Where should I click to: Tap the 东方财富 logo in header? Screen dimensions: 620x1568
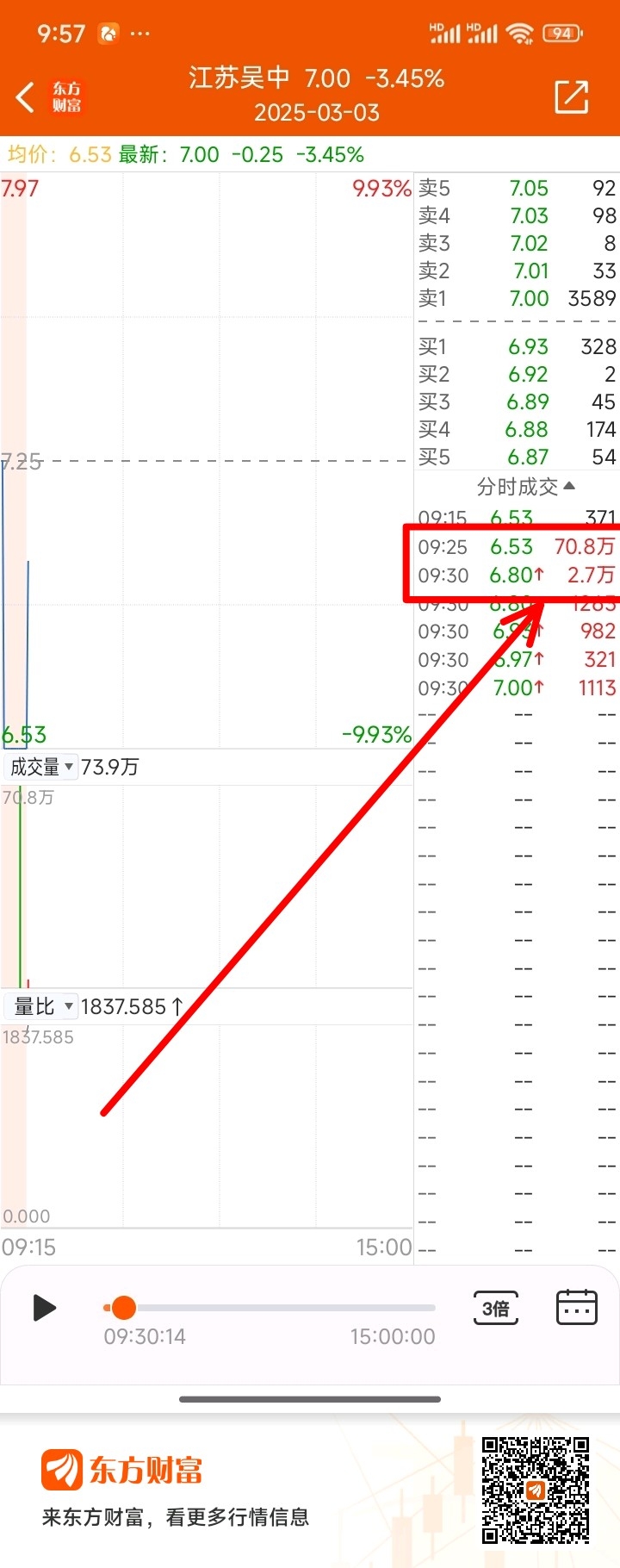(x=67, y=97)
